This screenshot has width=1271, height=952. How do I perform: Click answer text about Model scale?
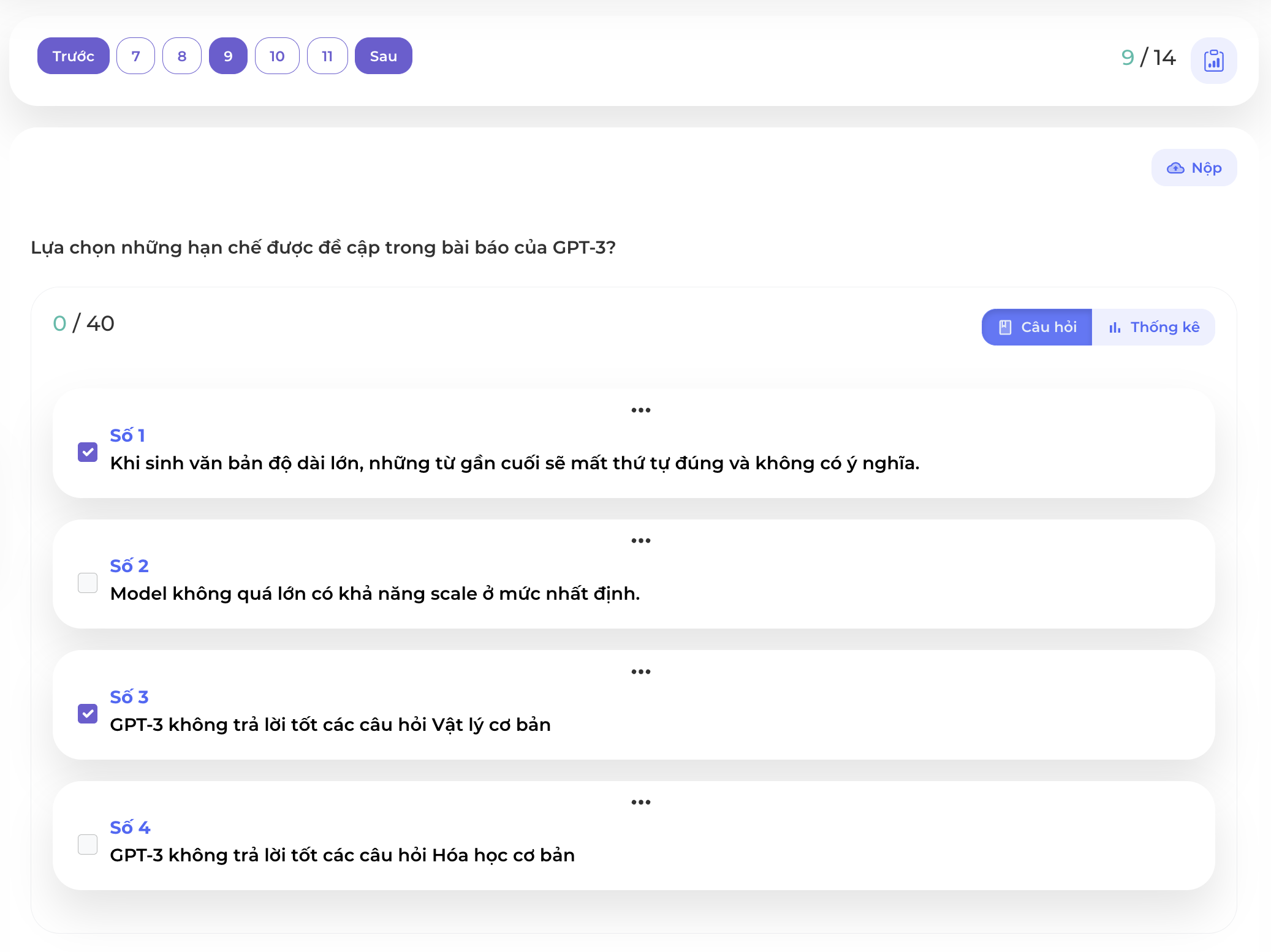(375, 594)
